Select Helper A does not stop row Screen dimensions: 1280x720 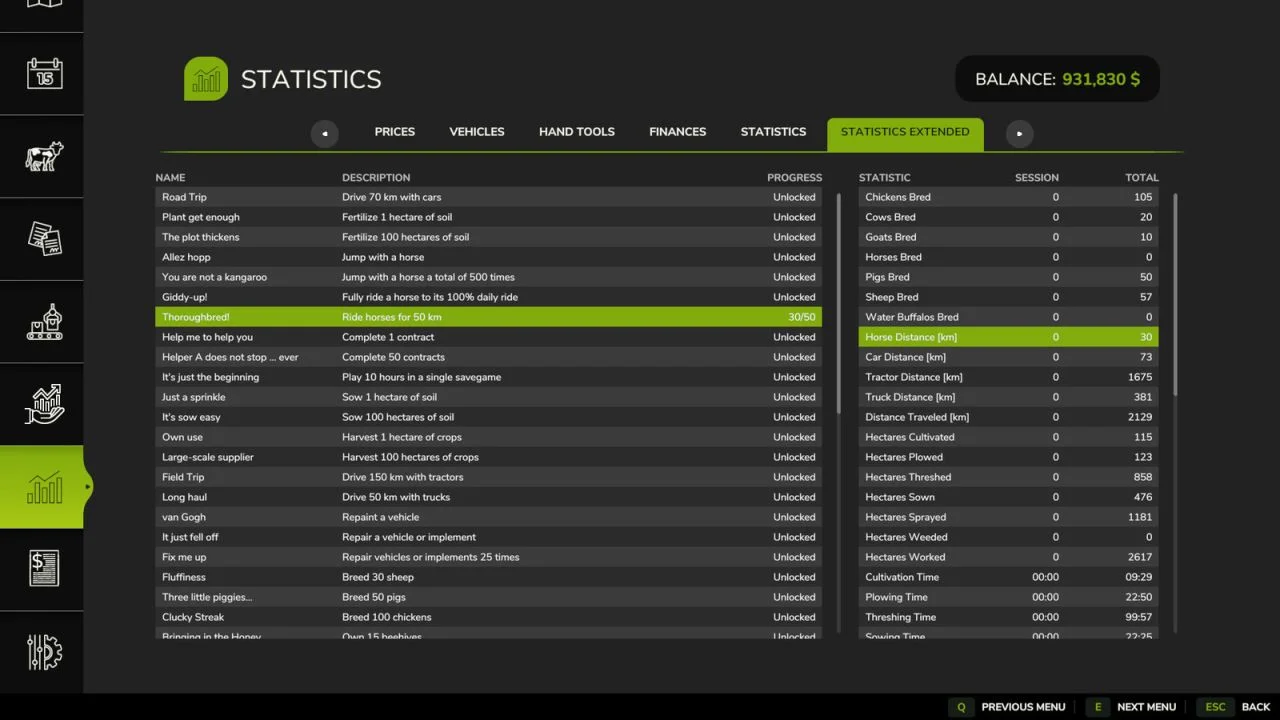tap(488, 357)
